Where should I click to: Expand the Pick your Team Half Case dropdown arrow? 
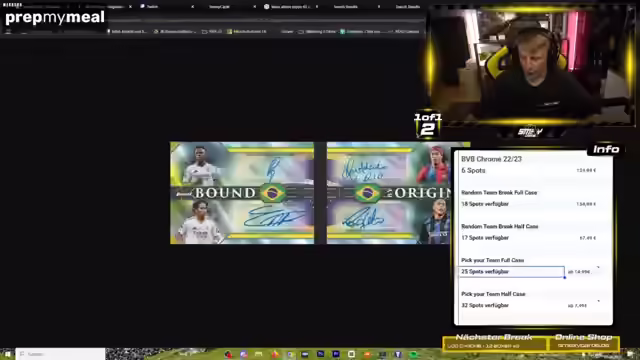[x=598, y=301]
